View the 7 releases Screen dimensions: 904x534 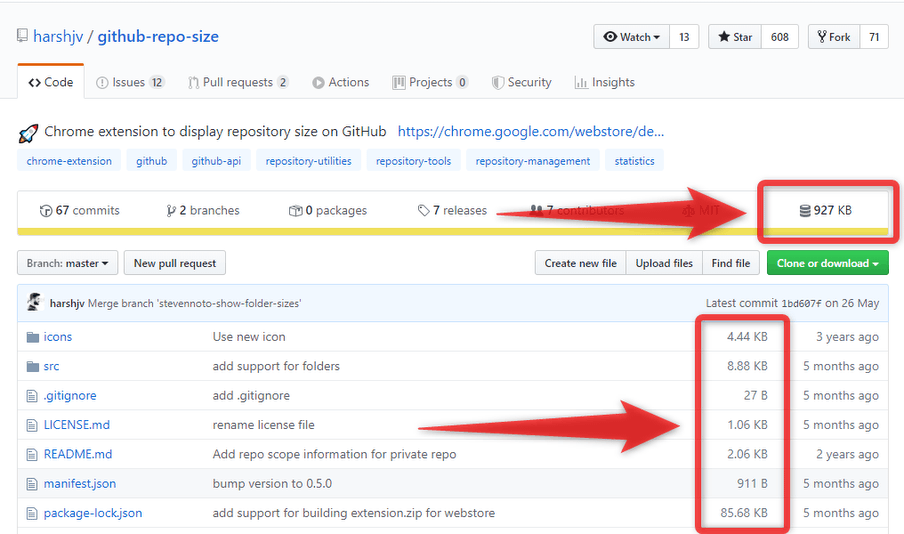tap(453, 210)
